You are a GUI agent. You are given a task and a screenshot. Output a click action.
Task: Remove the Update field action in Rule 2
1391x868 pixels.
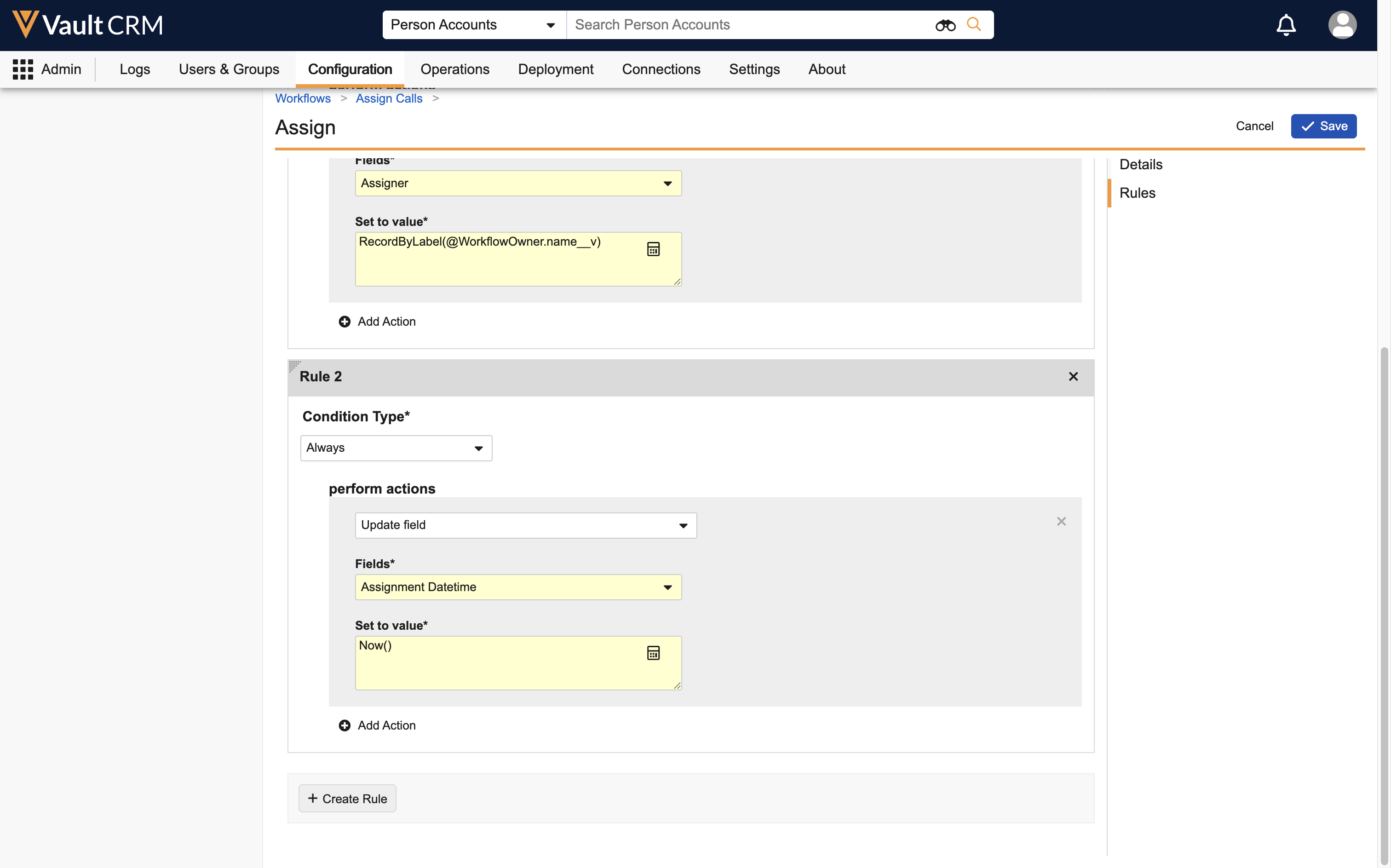(1061, 521)
